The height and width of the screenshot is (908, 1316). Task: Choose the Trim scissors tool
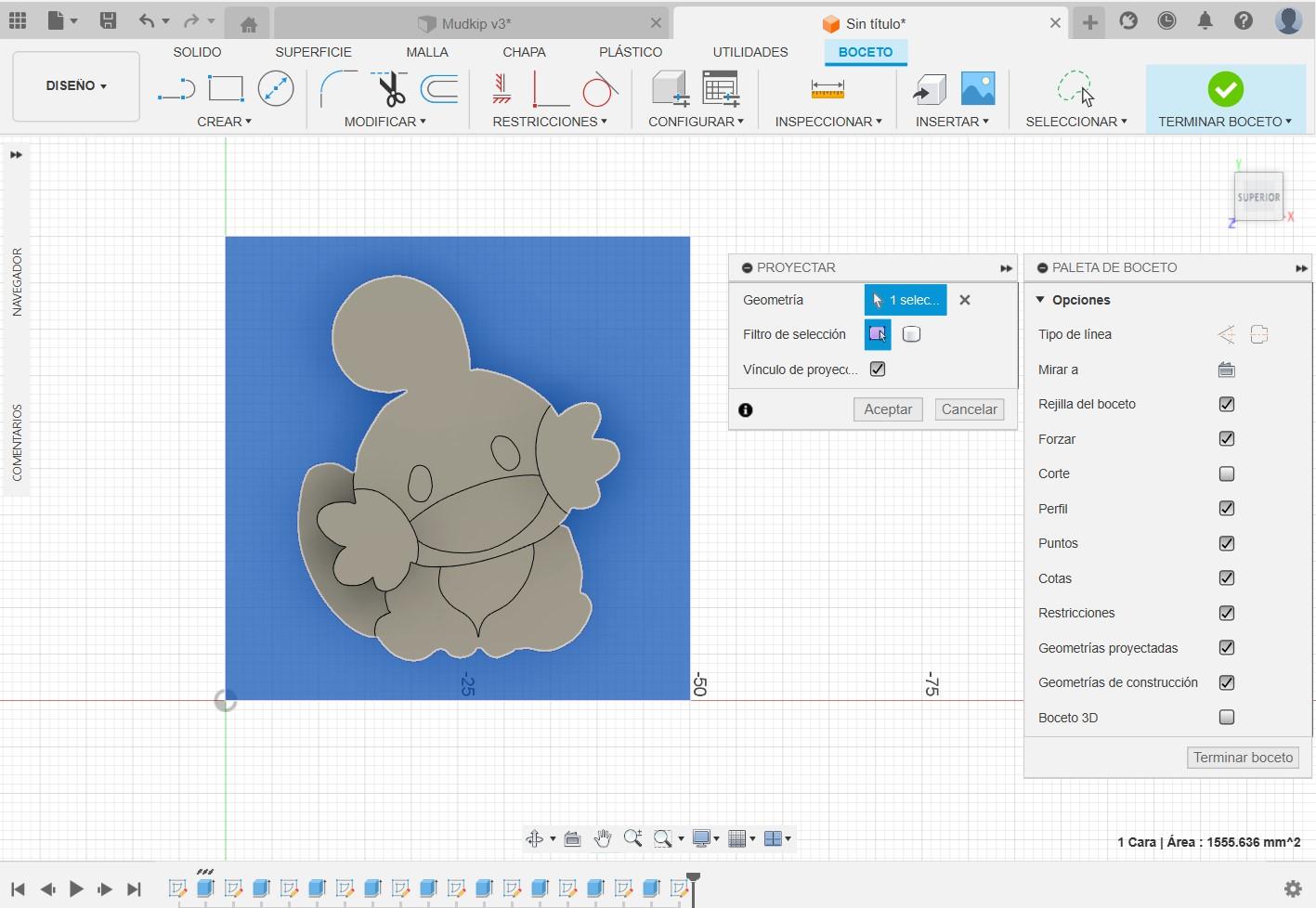click(x=391, y=90)
